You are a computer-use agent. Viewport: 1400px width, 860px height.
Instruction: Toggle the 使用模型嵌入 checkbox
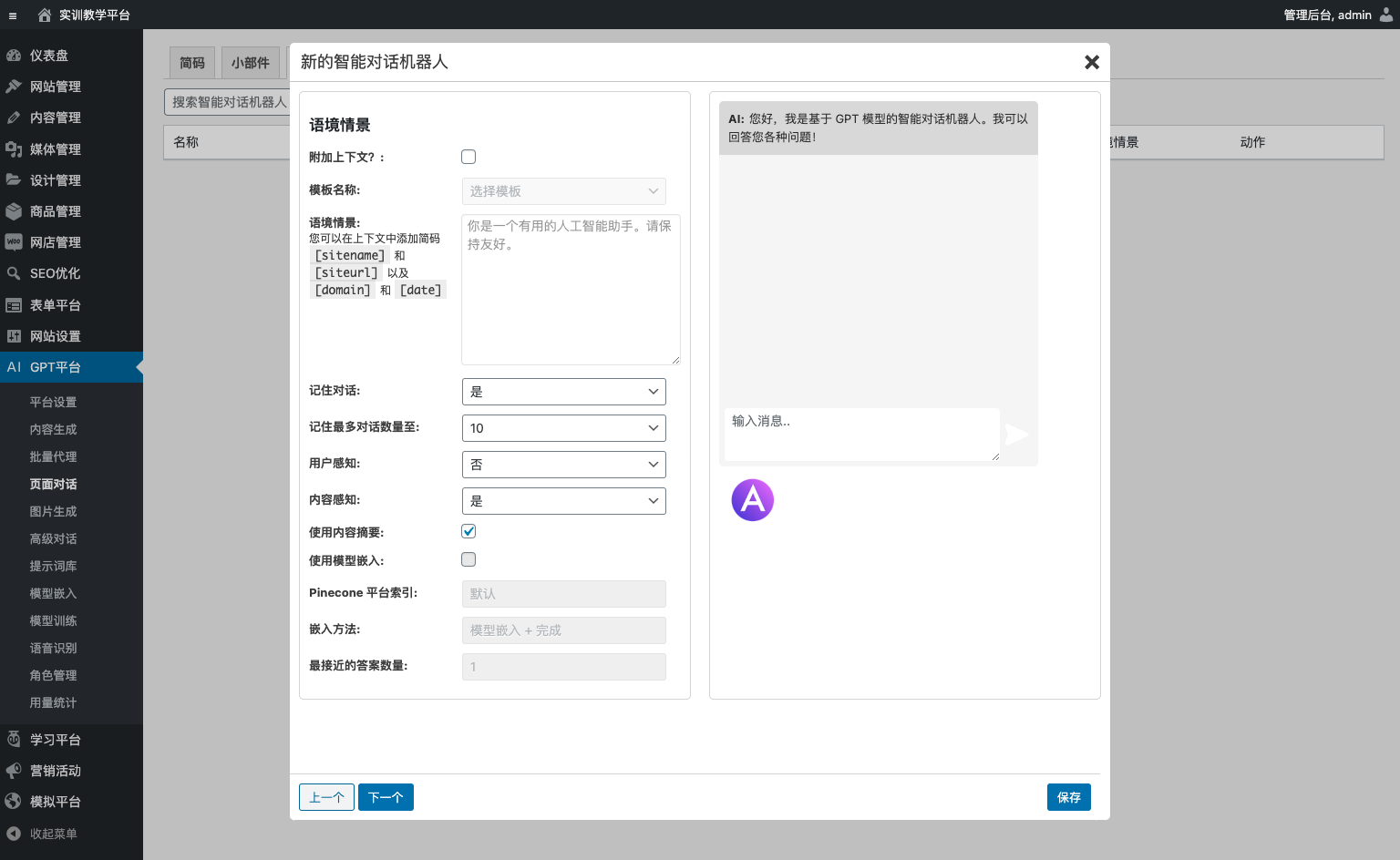coord(468,559)
